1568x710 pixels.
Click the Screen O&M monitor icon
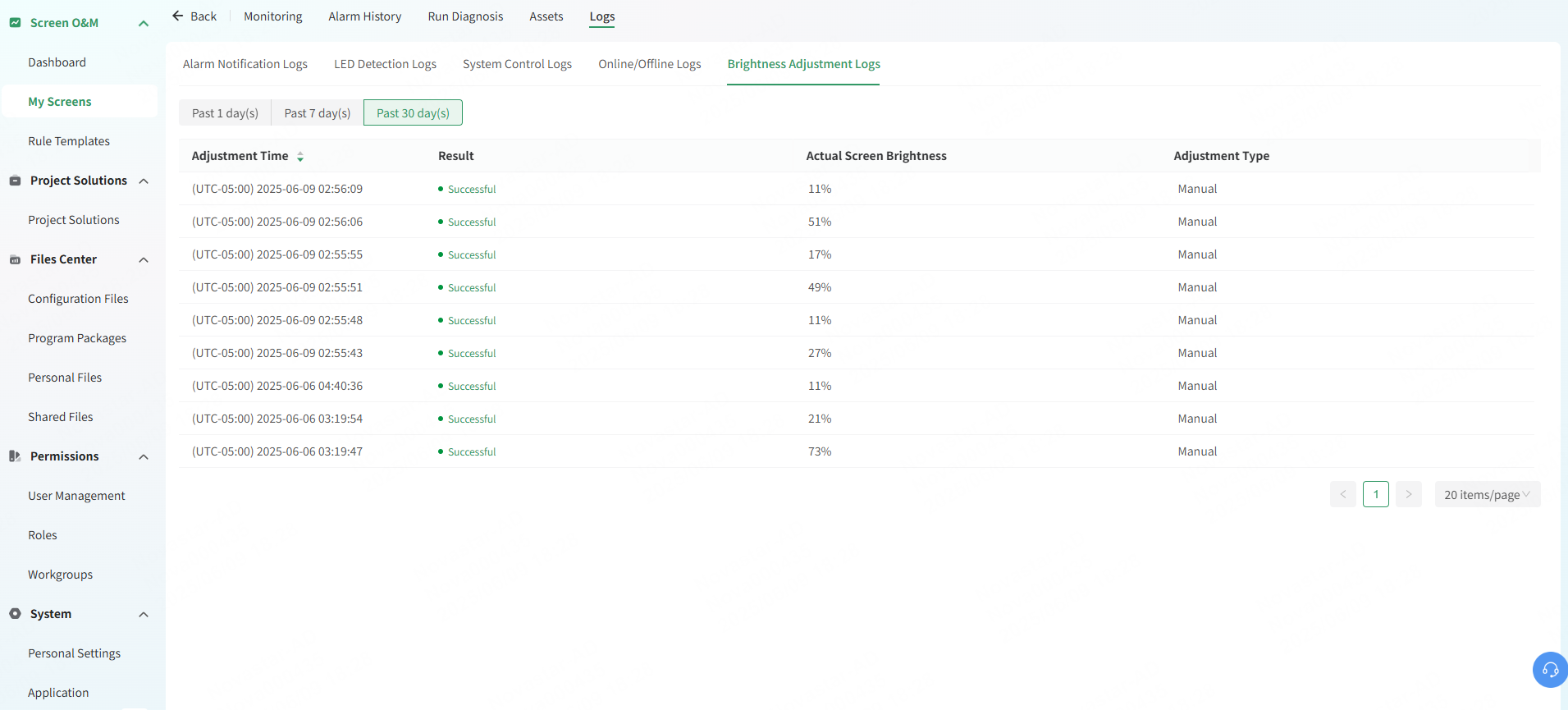point(15,23)
